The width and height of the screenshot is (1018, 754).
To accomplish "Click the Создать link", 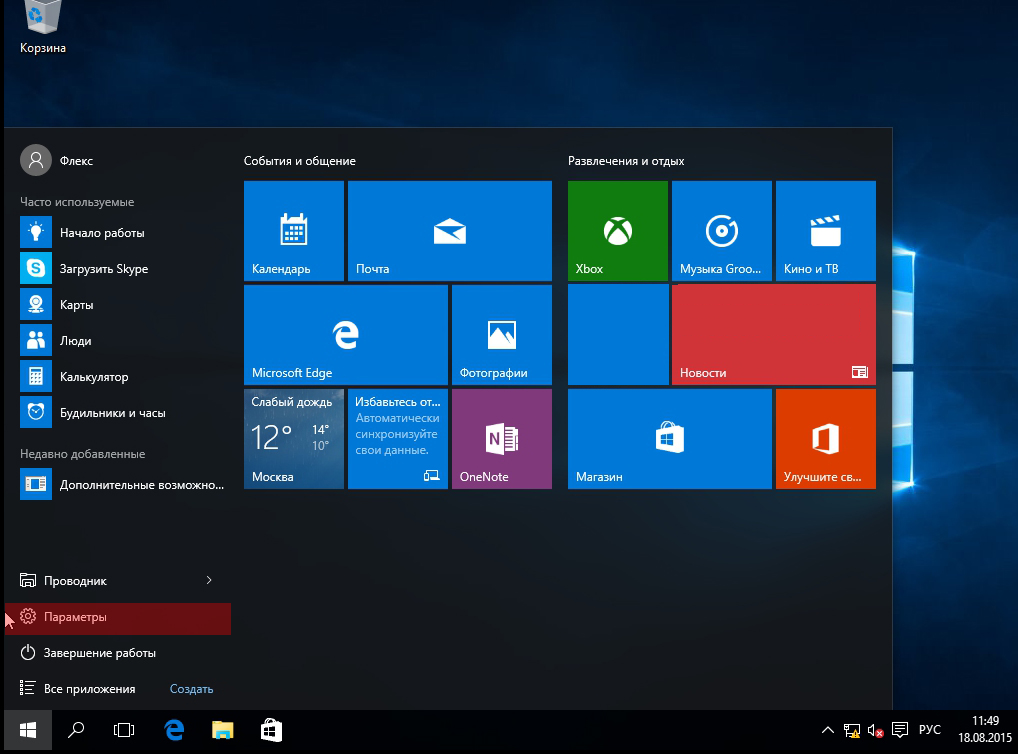I will coord(192,689).
